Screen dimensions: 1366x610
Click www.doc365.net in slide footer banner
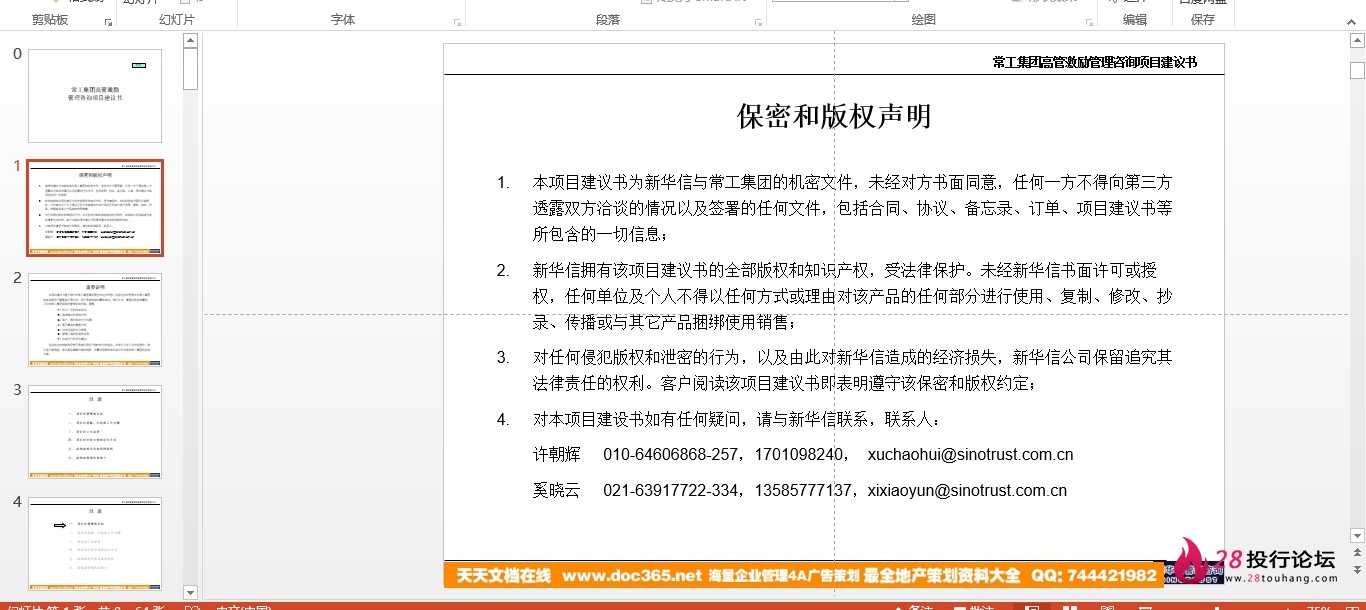631,575
